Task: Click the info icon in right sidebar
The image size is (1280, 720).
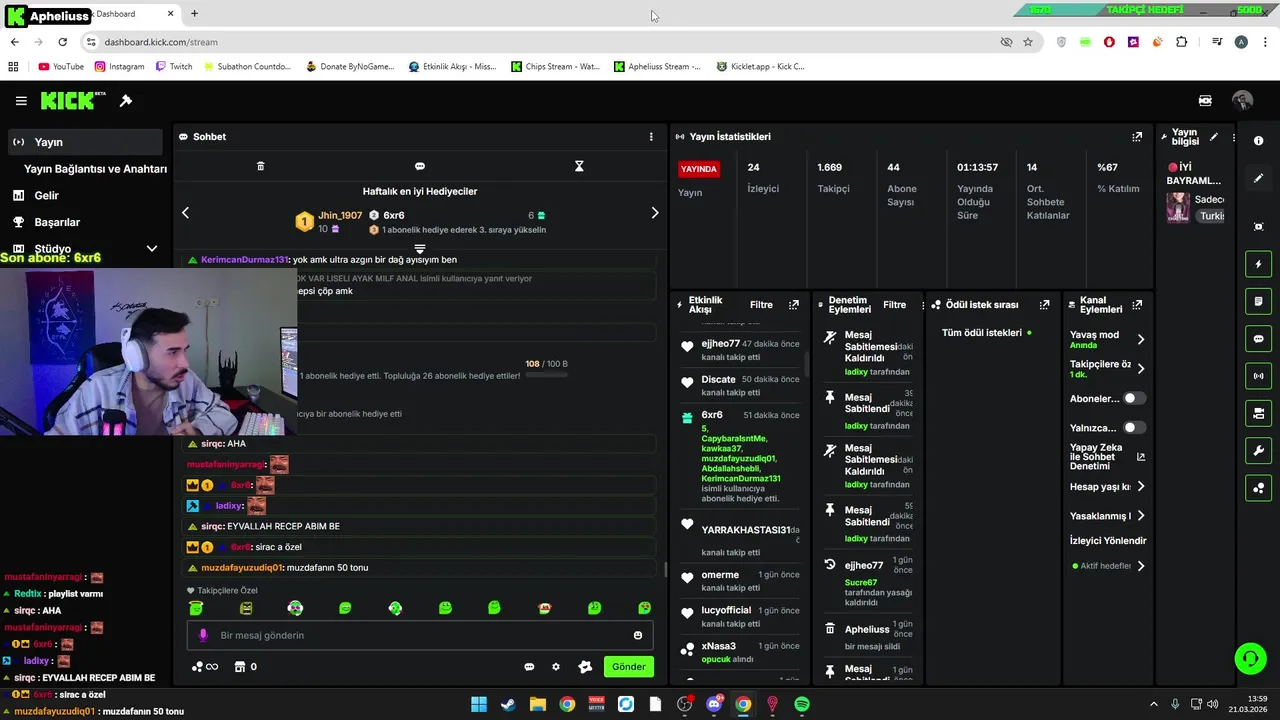Action: 1259,141
